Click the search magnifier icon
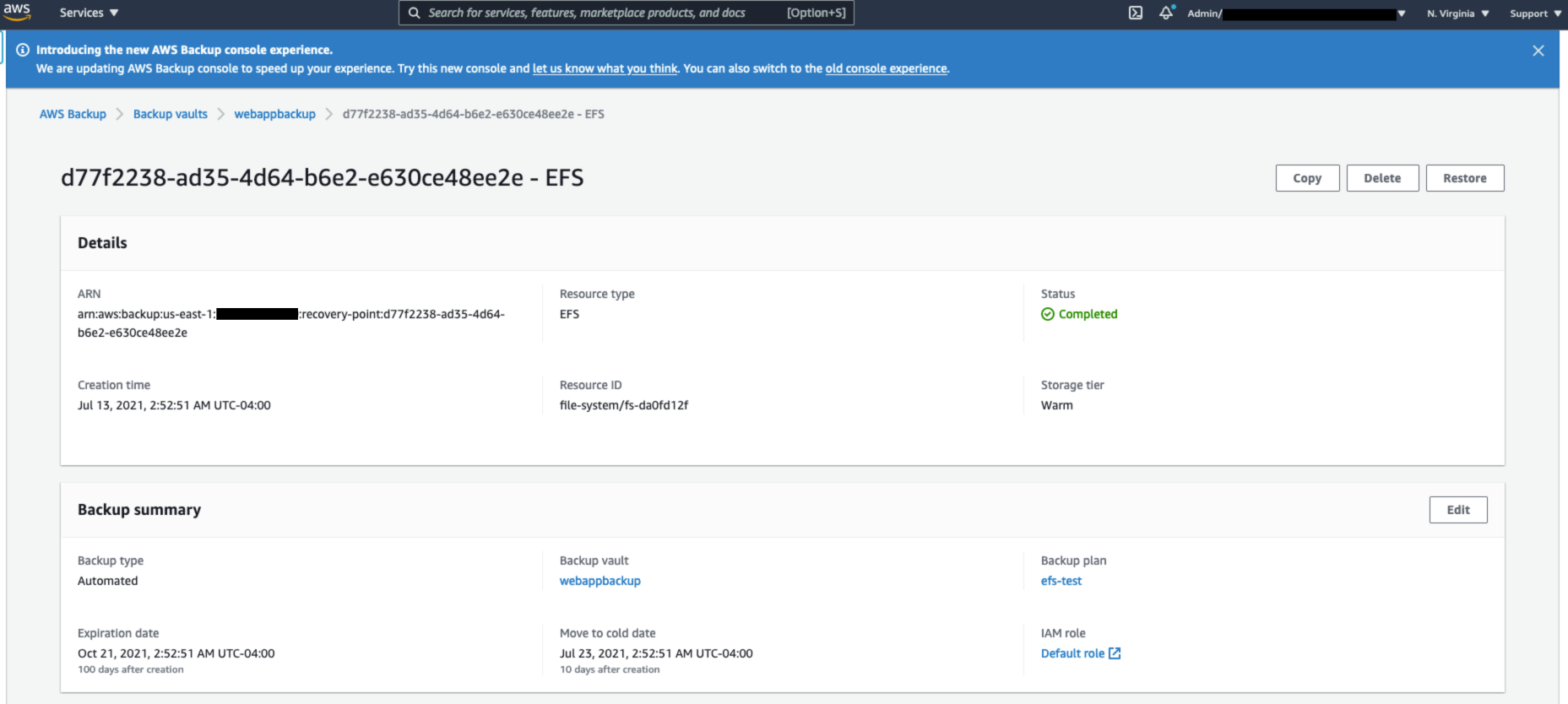The height and width of the screenshot is (704, 1568). pyautogui.click(x=415, y=13)
